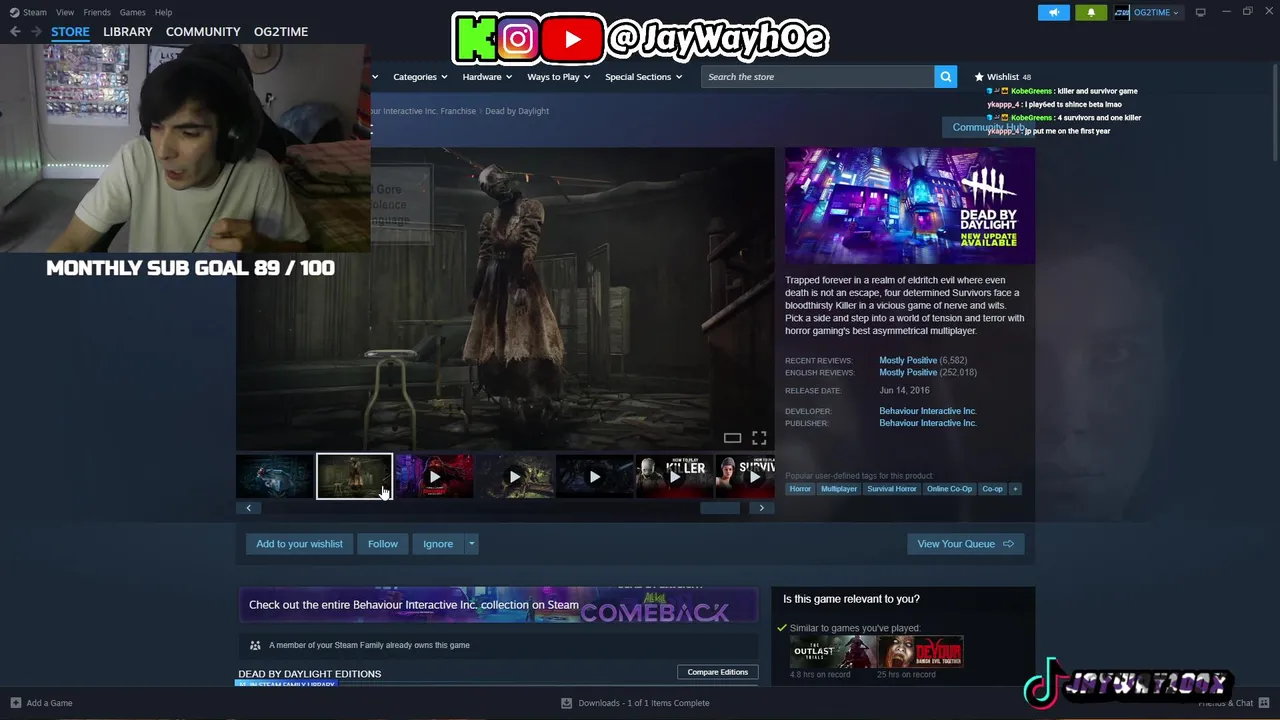This screenshot has width=1280, height=720.
Task: Open the Wishlist link
Action: [1002, 77]
